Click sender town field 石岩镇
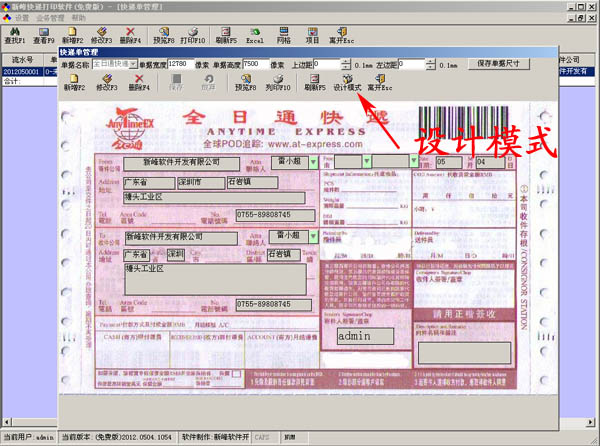Image resolution: width=600 pixels, height=446 pixels. (253, 182)
